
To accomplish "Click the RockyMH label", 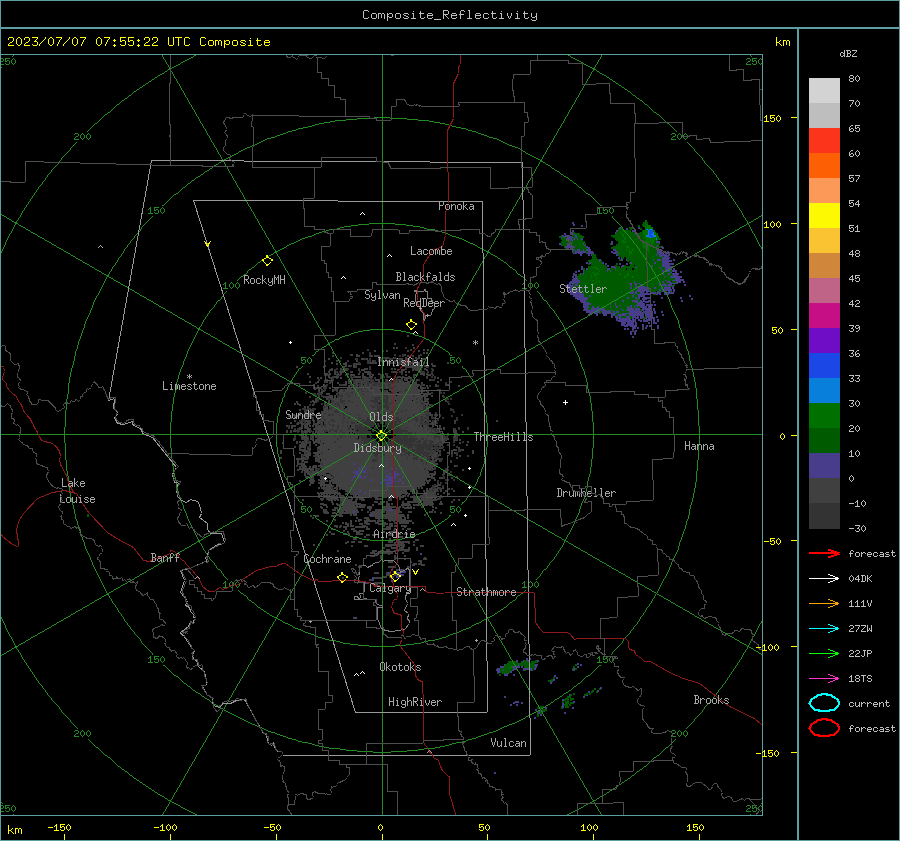I will 264,280.
